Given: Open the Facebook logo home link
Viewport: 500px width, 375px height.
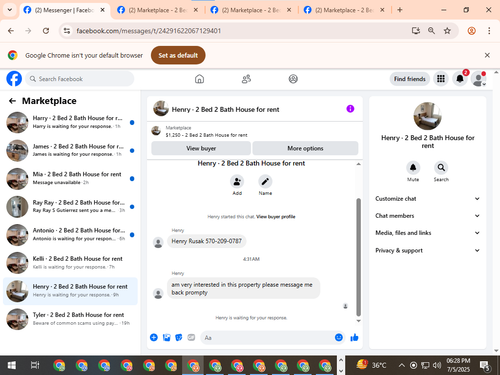Looking at the screenshot, I should (x=14, y=79).
